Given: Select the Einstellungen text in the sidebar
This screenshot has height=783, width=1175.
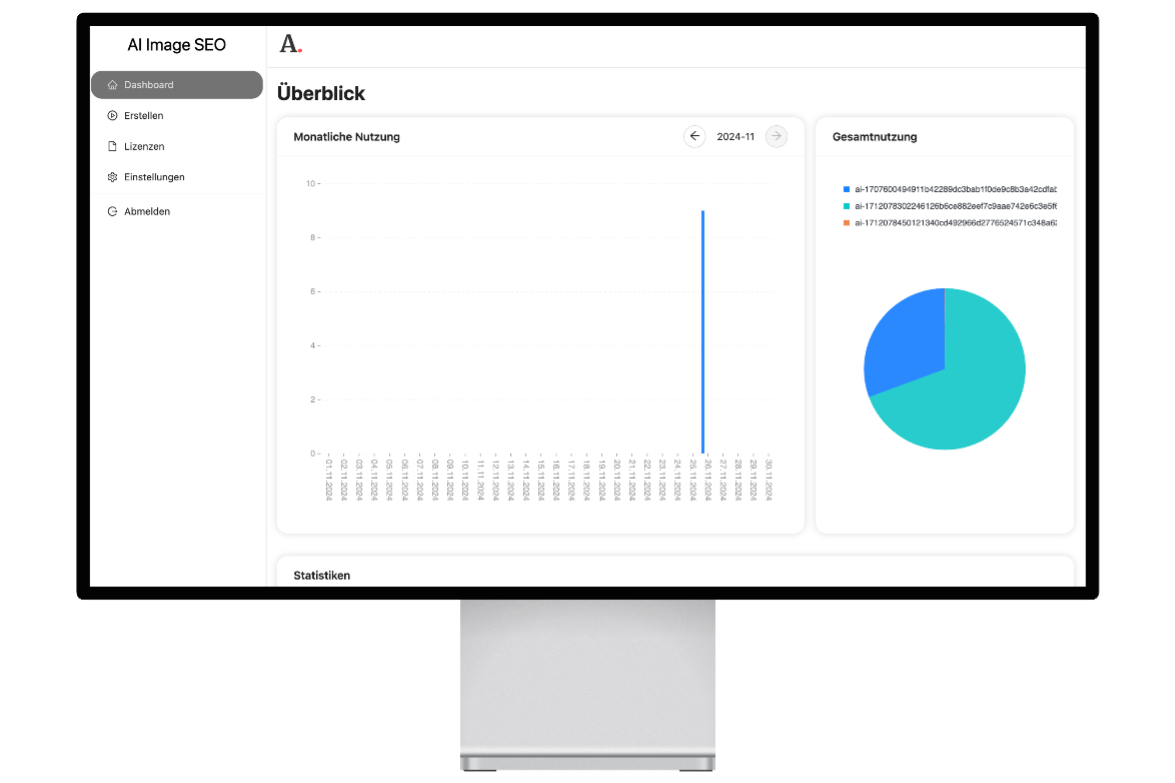Looking at the screenshot, I should point(154,177).
